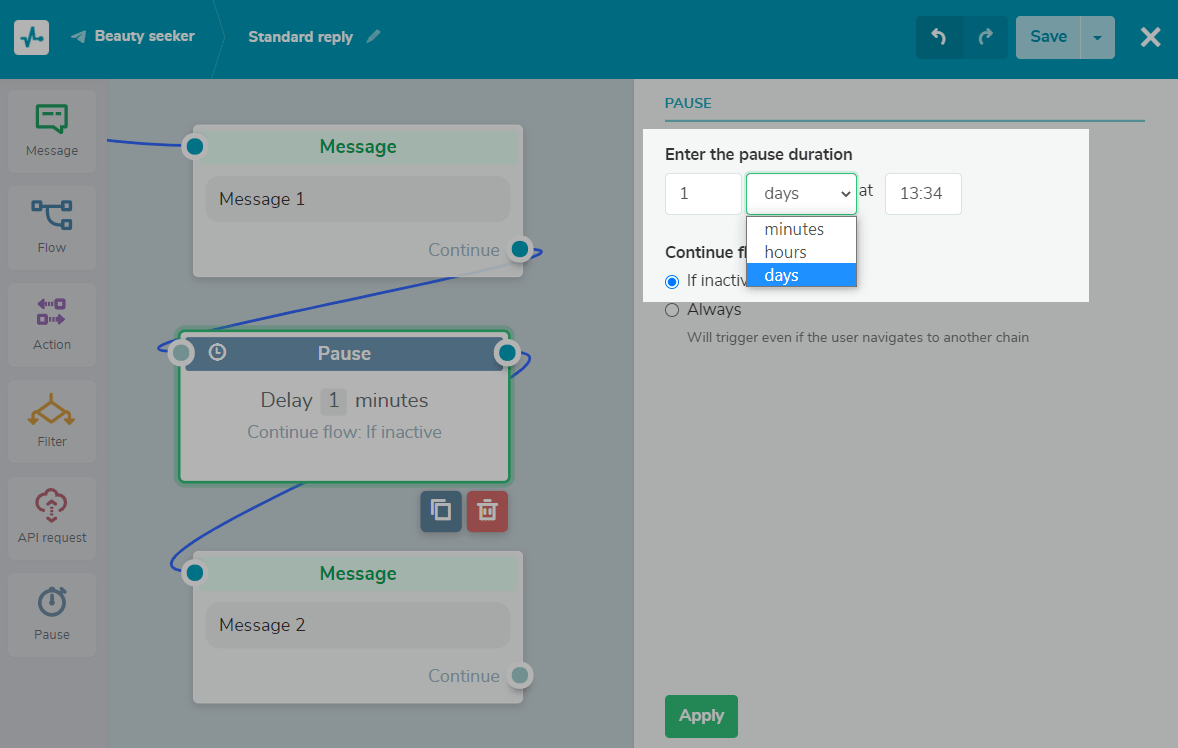
Task: Undo the last change
Action: point(939,37)
